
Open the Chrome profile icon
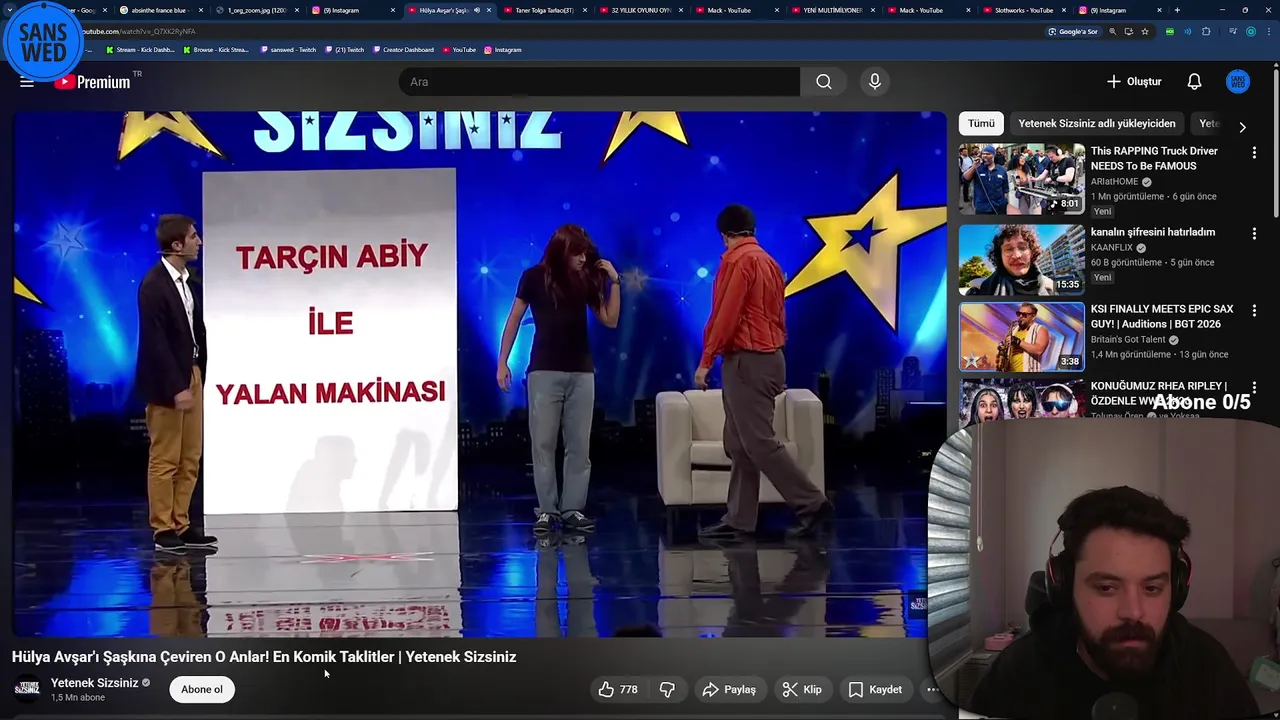(1251, 31)
